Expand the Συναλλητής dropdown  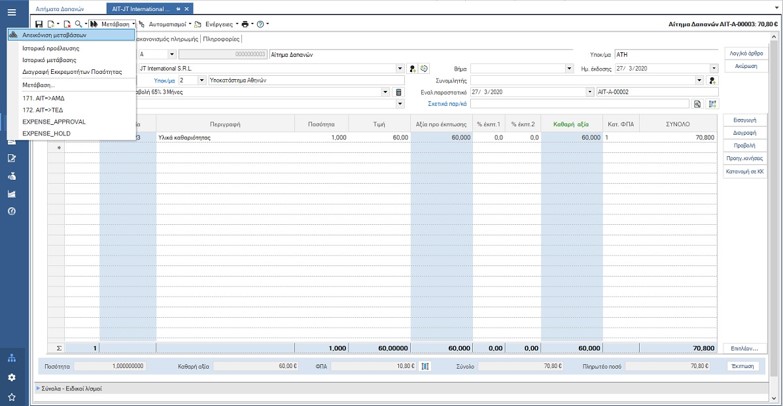pyautogui.click(x=699, y=80)
